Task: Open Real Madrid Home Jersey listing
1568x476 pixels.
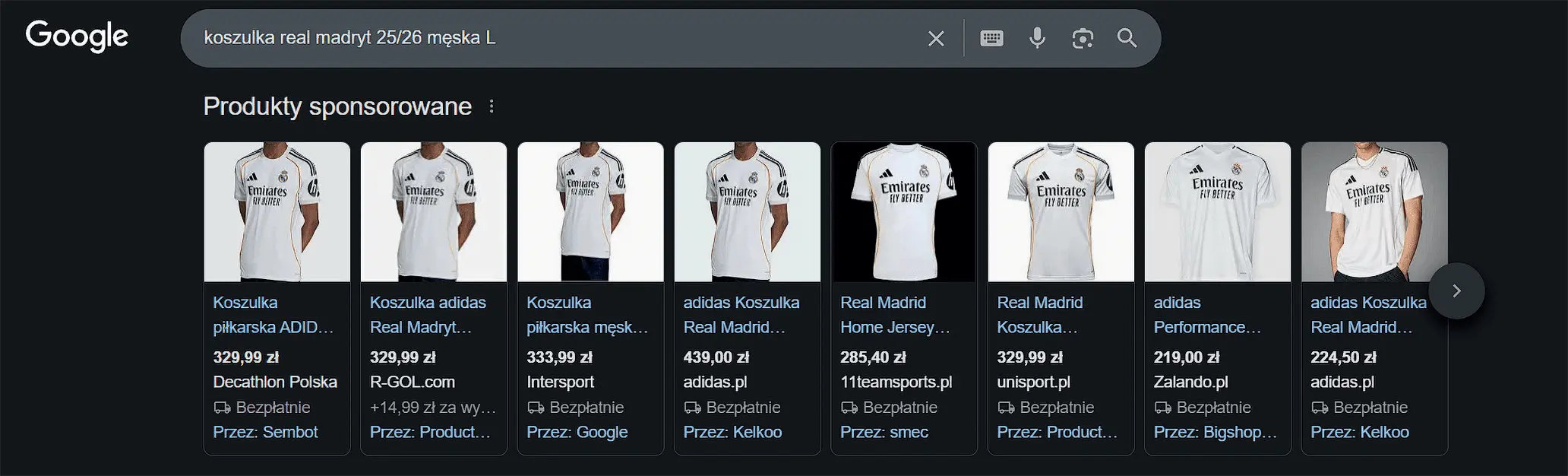Action: 894,315
